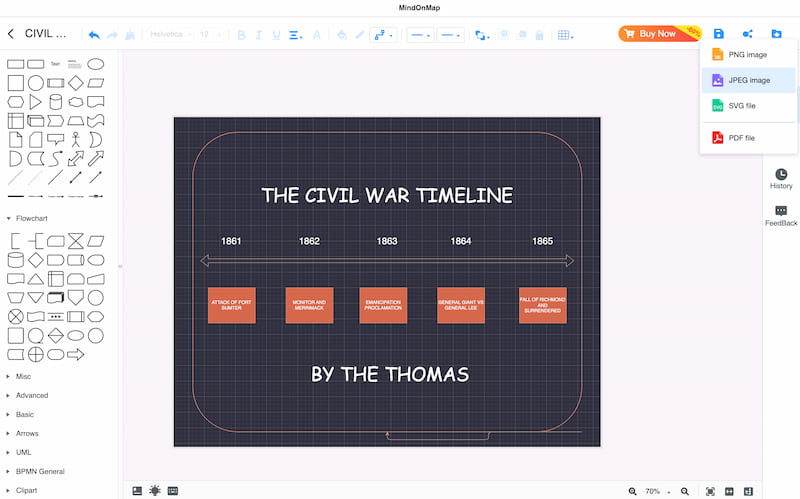
Task: Select the Text shape
Action: (56, 64)
